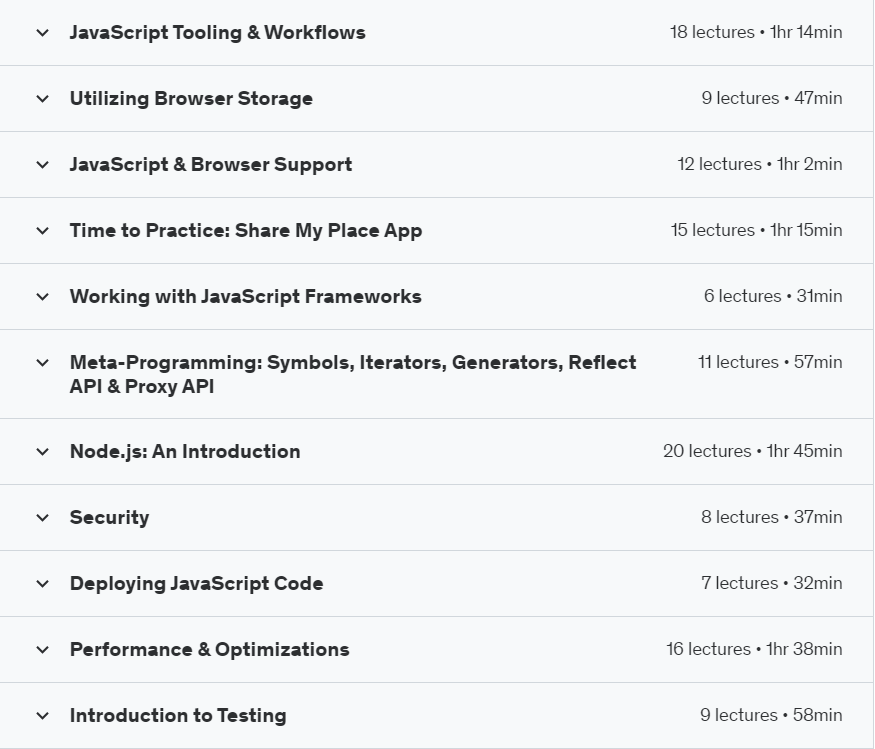Click chevron beside Utilizing Browser Storage
The height and width of the screenshot is (749, 875).
tap(42, 99)
